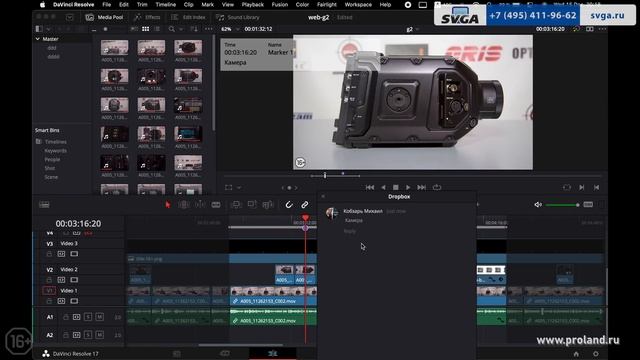
Task: Click the Match Frame icon in viewer
Action: [567, 187]
